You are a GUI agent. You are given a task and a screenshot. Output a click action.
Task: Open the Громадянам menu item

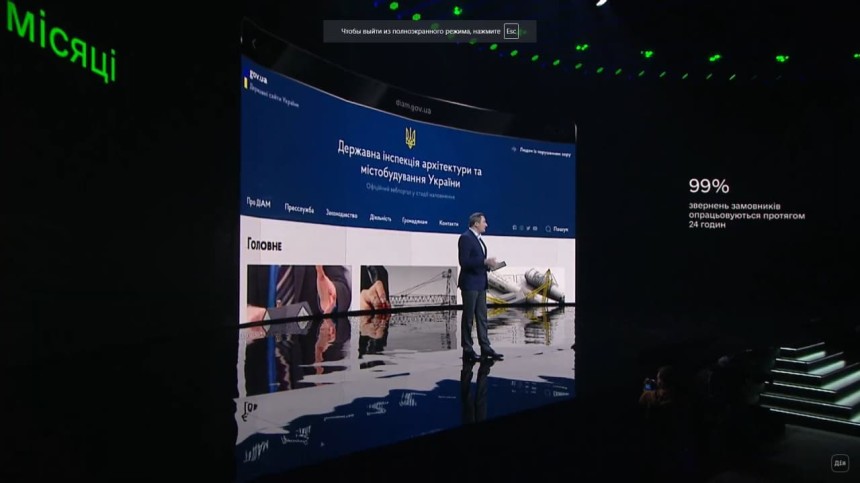coord(414,221)
